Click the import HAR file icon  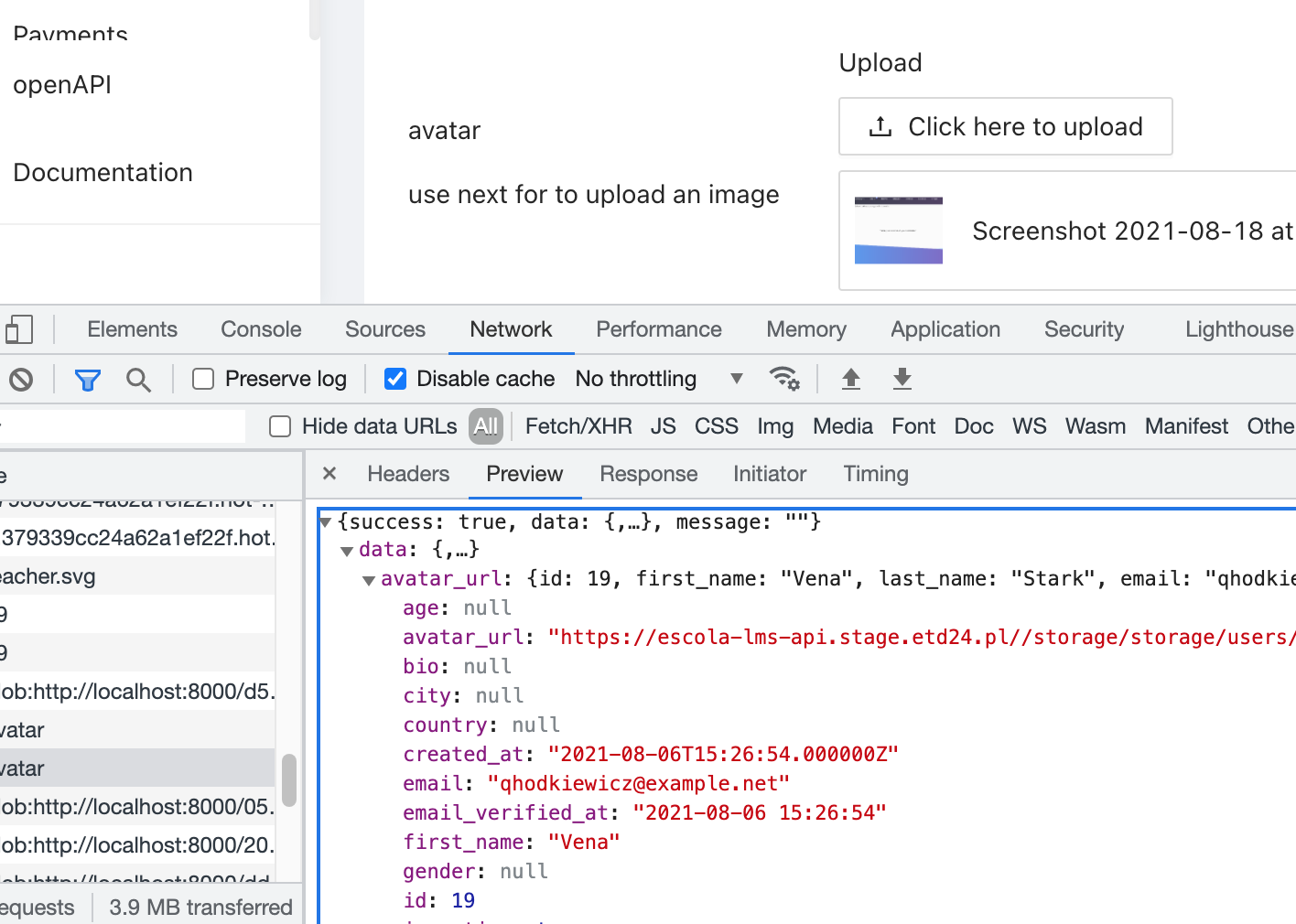tap(850, 379)
